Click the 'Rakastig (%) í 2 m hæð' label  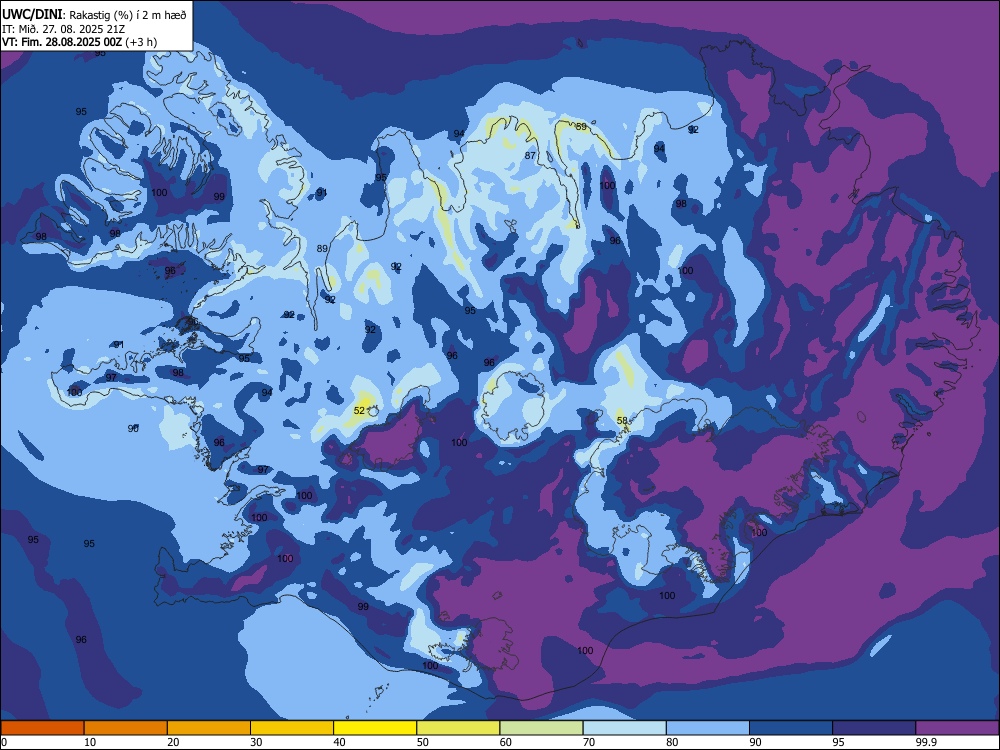(x=128, y=15)
